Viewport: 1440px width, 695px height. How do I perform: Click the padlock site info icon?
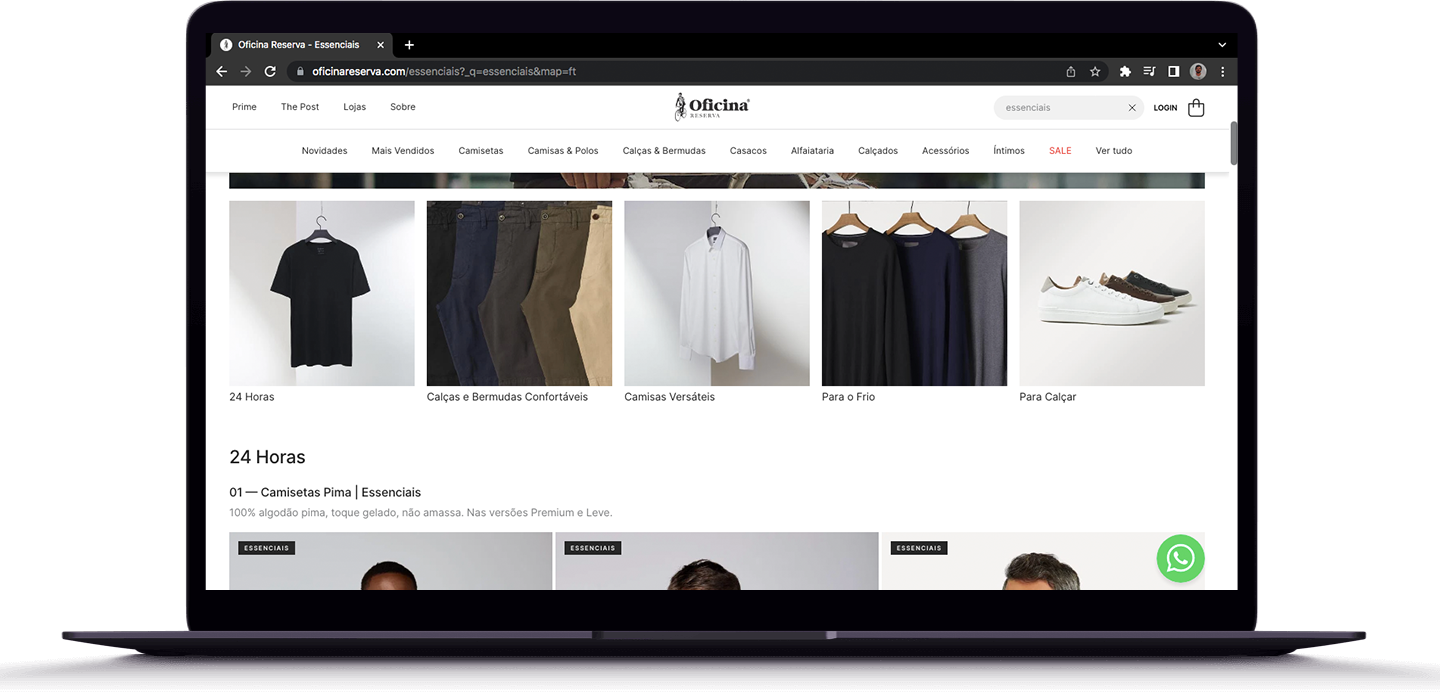(299, 72)
